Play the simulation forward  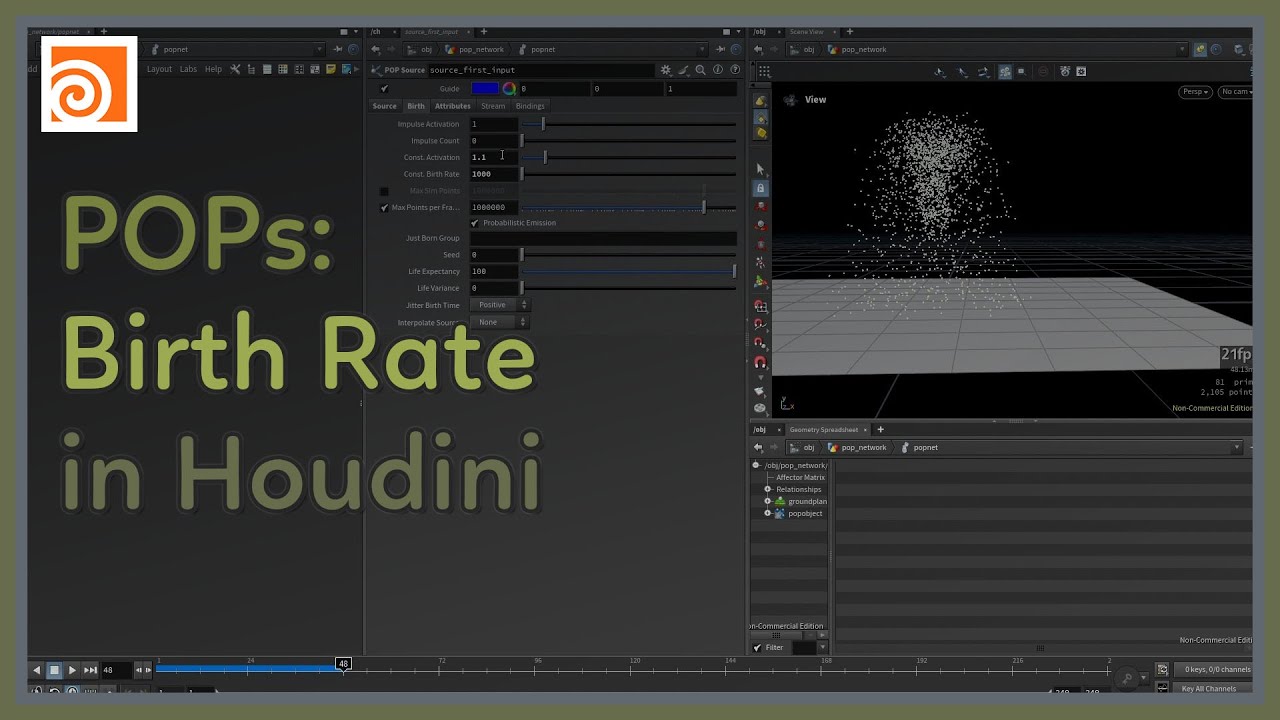(72, 670)
